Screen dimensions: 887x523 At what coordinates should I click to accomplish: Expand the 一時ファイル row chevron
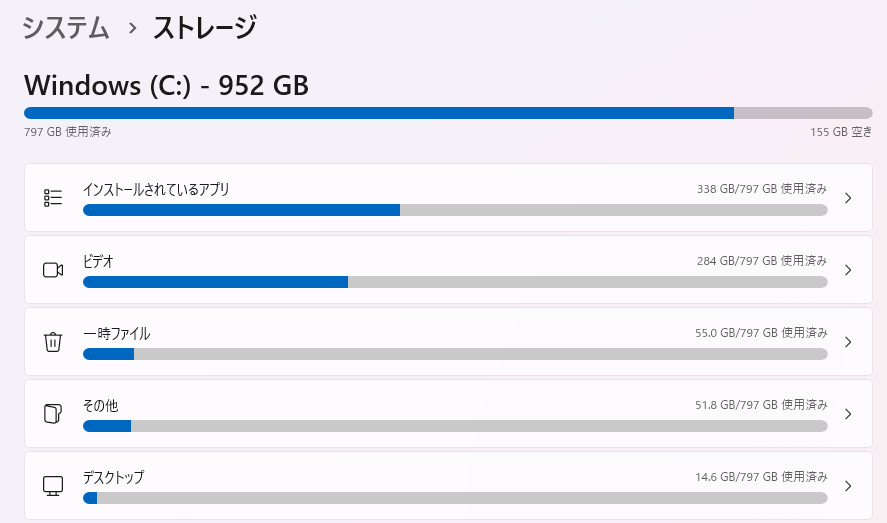pos(848,342)
